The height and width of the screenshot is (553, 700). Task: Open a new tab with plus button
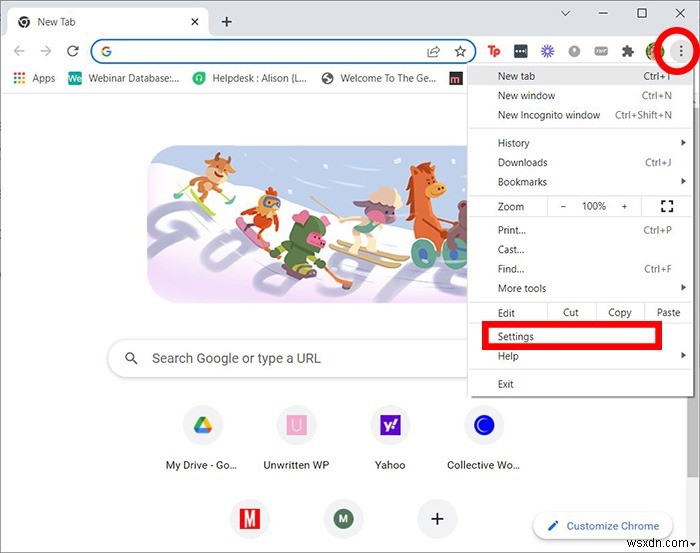pyautogui.click(x=226, y=21)
